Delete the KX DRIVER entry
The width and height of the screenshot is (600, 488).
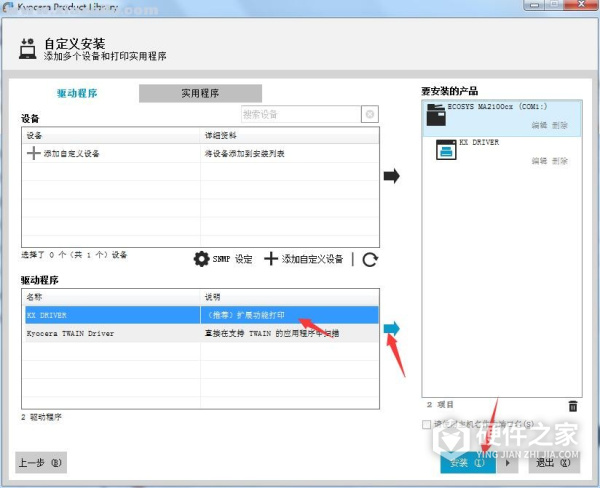[559, 161]
